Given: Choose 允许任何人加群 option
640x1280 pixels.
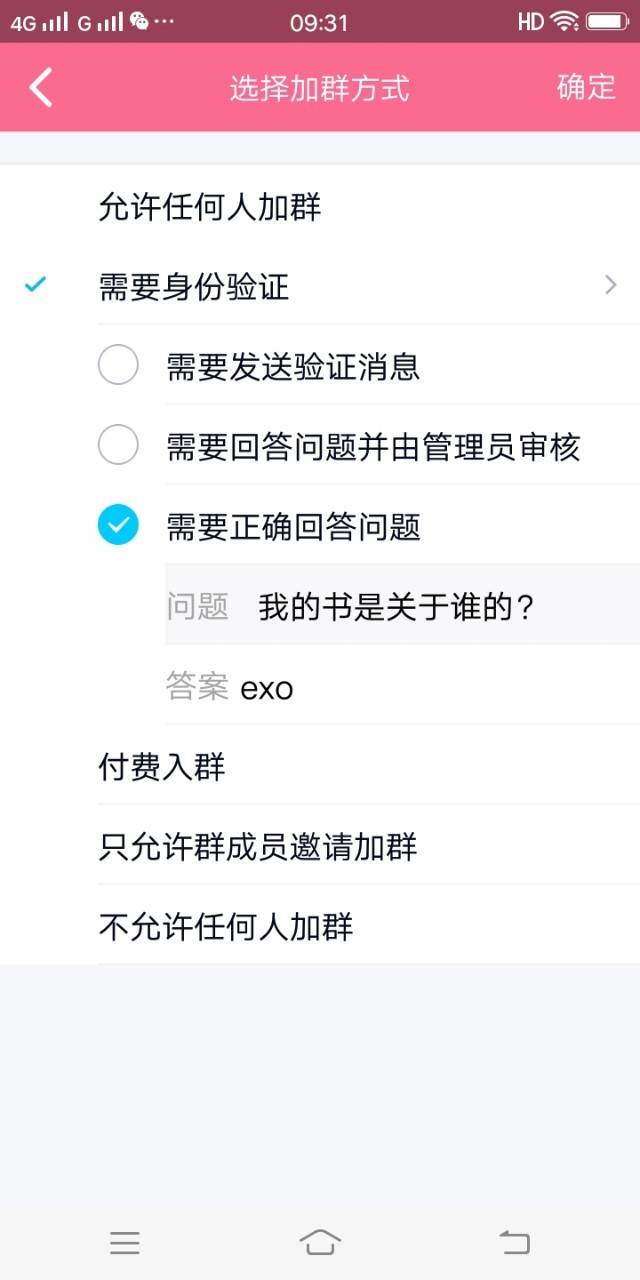Looking at the screenshot, I should [x=320, y=207].
